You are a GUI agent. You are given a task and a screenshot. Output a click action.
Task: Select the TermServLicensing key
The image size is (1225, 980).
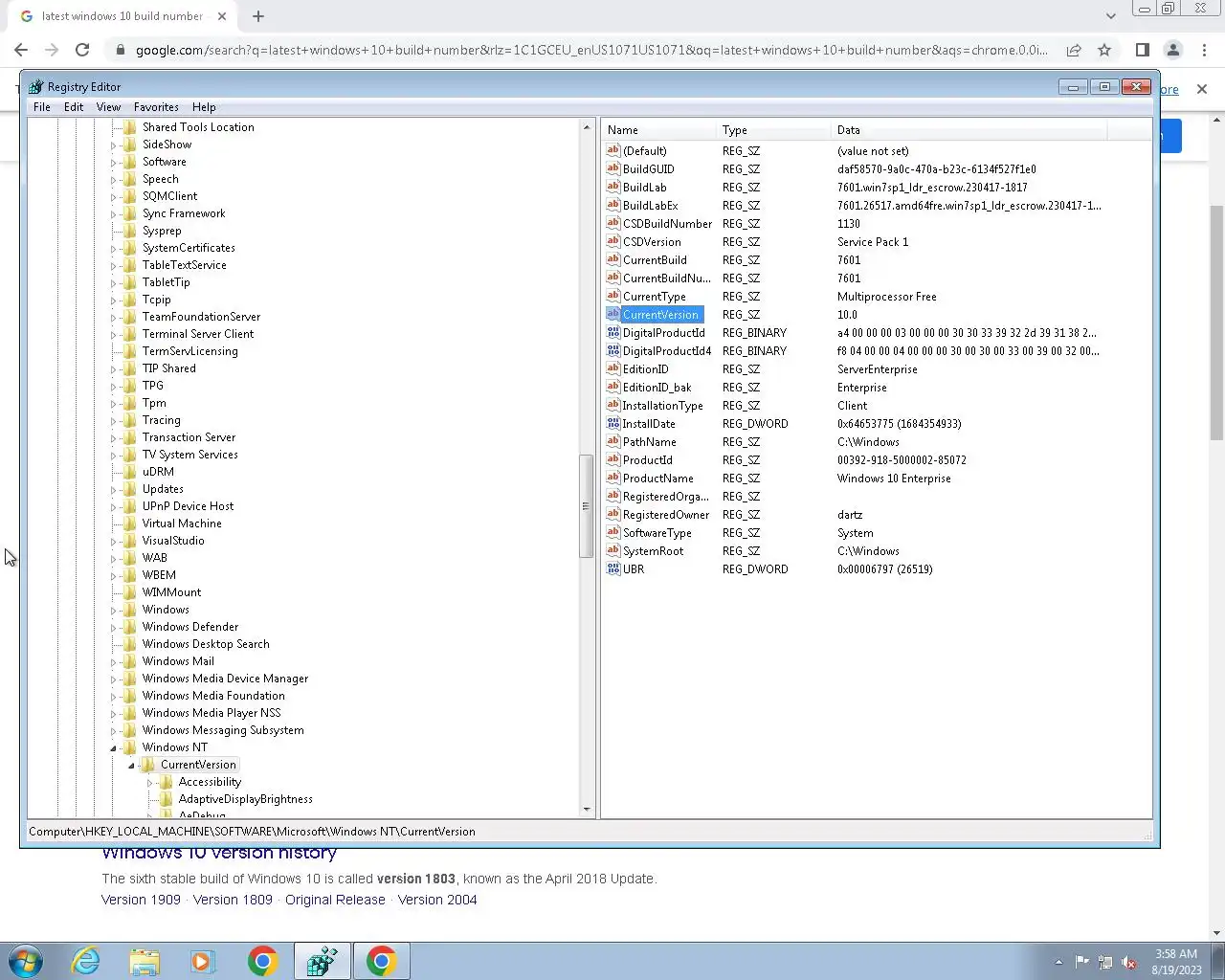click(x=189, y=351)
